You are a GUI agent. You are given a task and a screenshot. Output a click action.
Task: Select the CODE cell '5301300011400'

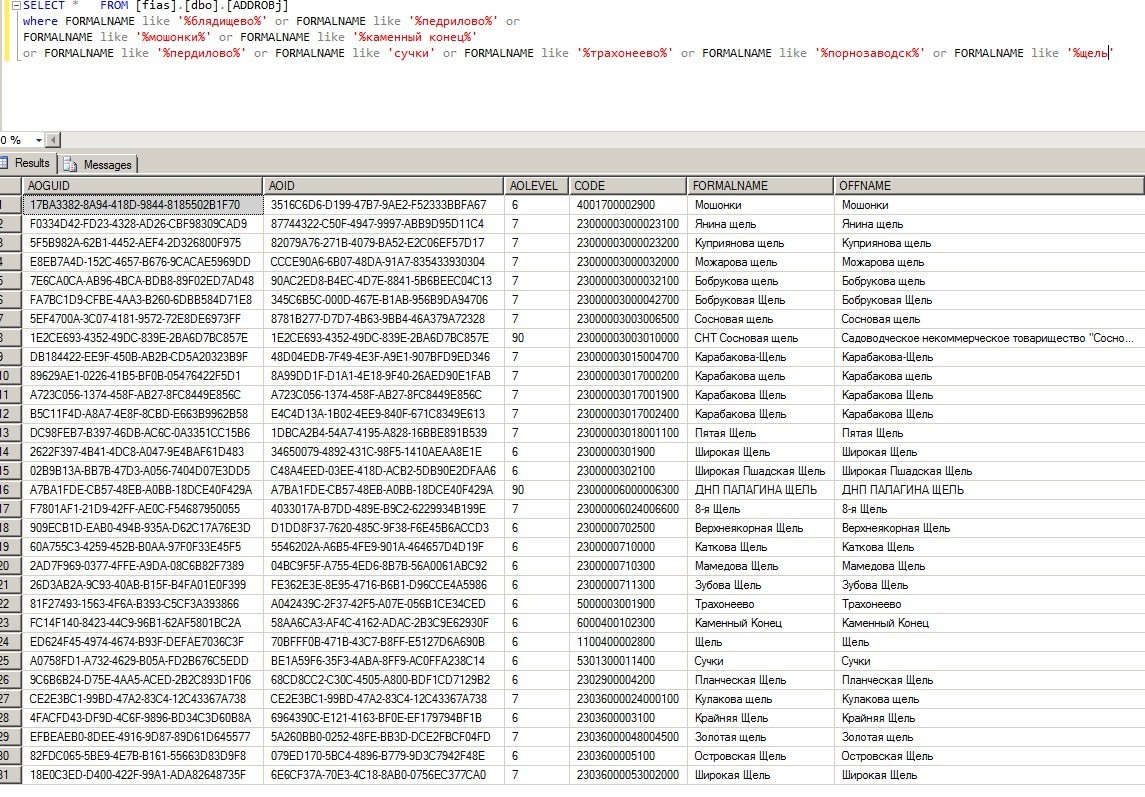click(x=628, y=661)
